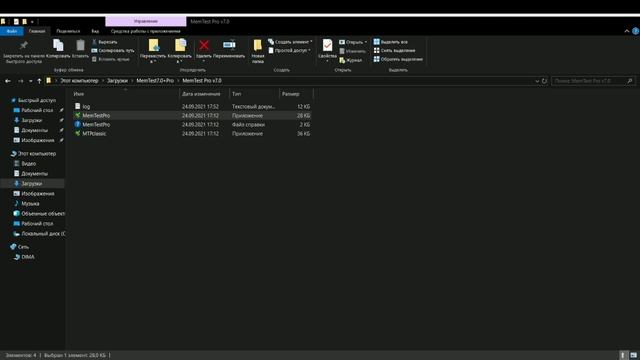The image size is (640, 360).
Task: Select the MTPclassic application file
Action: coord(191,133)
